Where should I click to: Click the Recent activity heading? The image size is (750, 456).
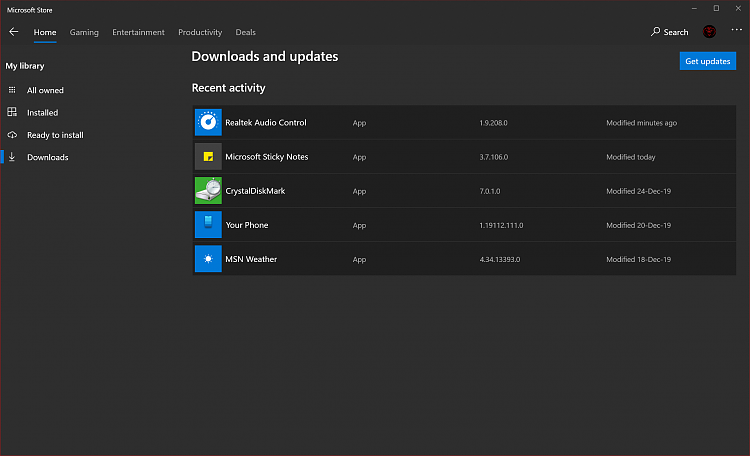[228, 88]
